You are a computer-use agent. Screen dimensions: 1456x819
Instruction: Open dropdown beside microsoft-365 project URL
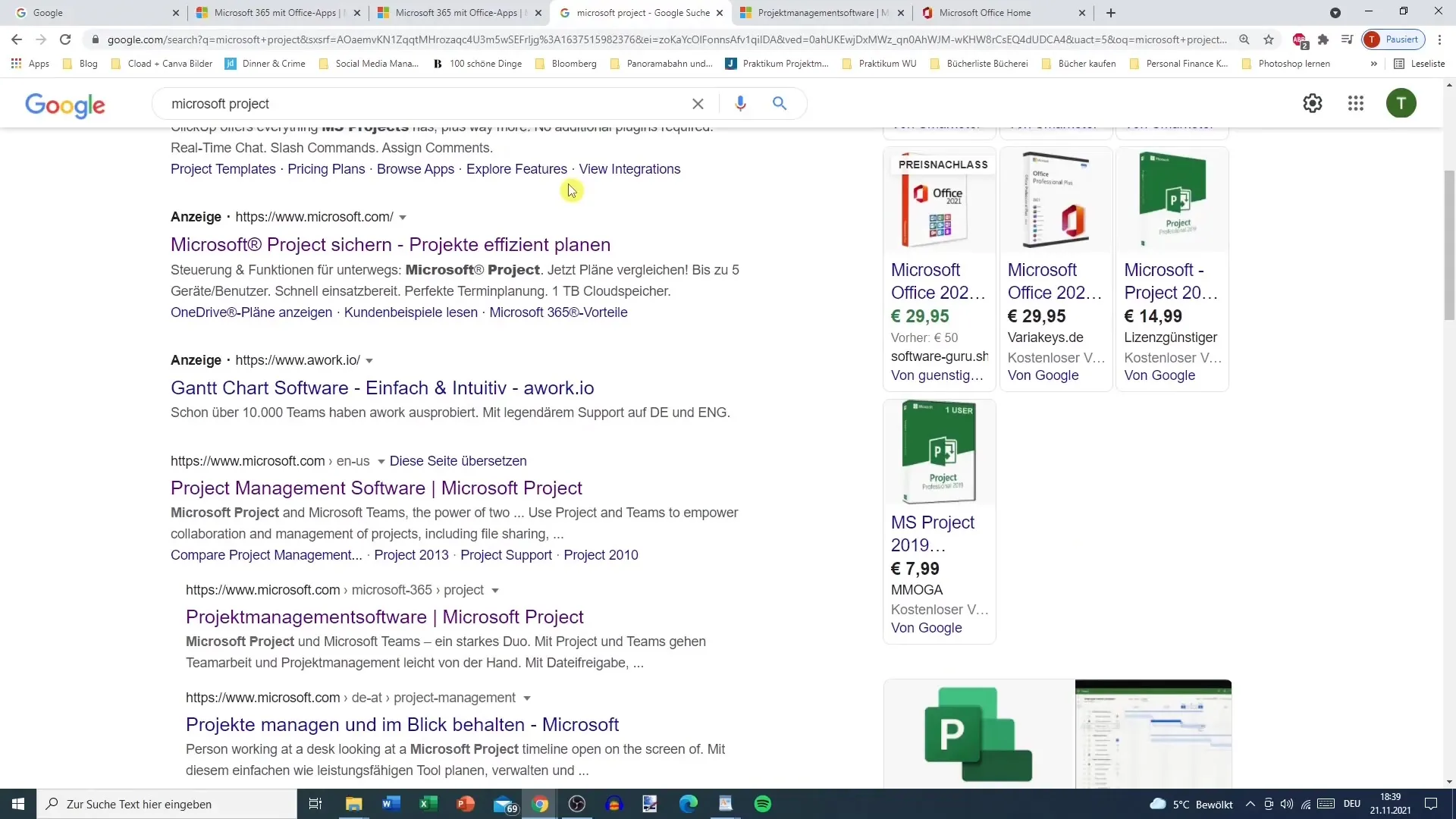[495, 591]
